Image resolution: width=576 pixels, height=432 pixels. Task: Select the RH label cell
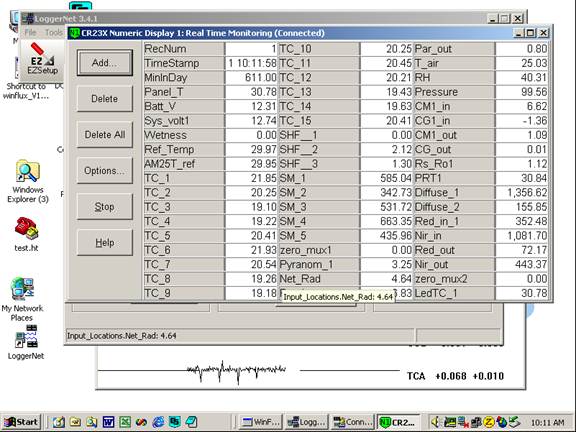[454, 78]
